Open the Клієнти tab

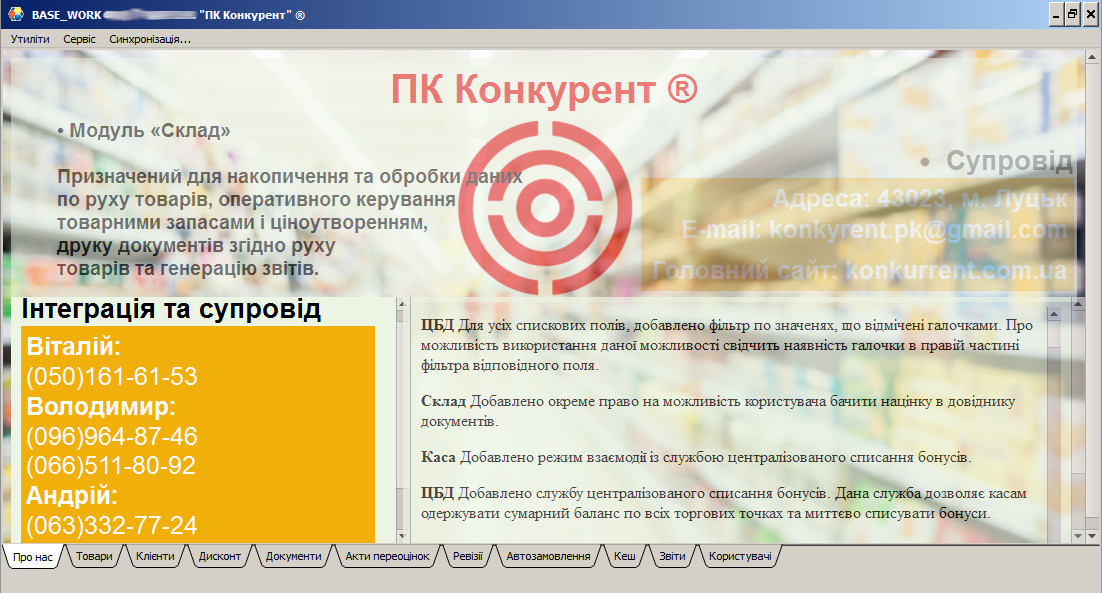[x=155, y=556]
